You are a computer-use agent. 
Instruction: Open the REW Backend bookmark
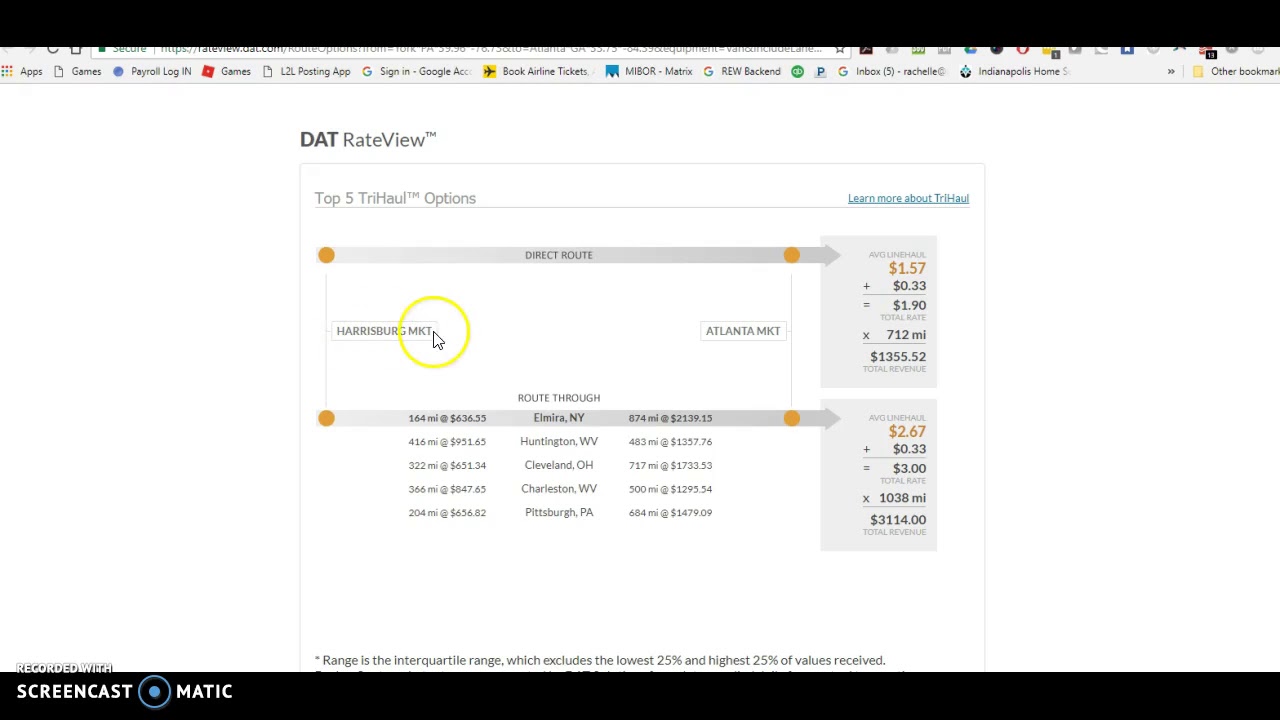(x=741, y=71)
